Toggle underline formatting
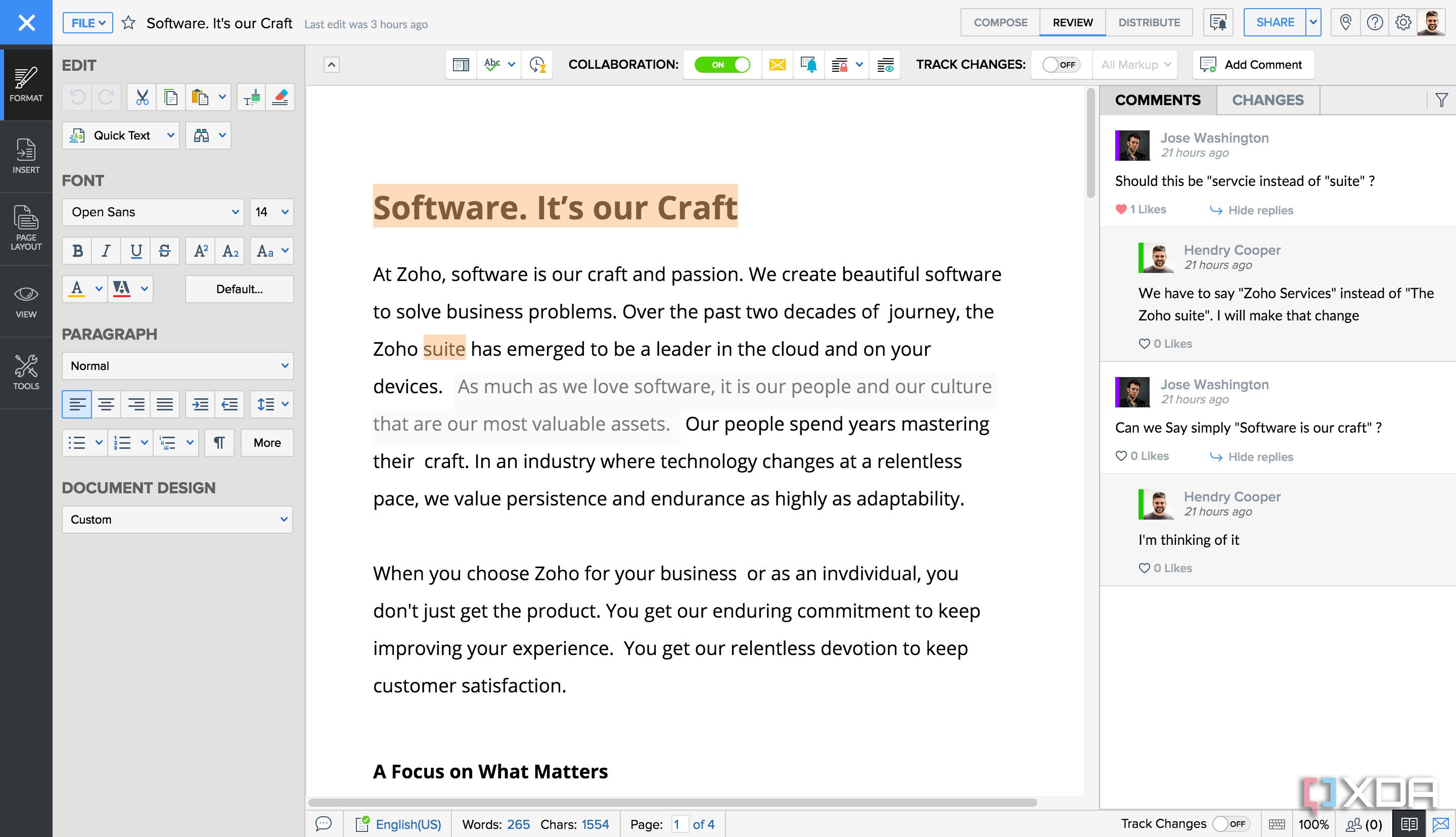1456x837 pixels. tap(135, 251)
